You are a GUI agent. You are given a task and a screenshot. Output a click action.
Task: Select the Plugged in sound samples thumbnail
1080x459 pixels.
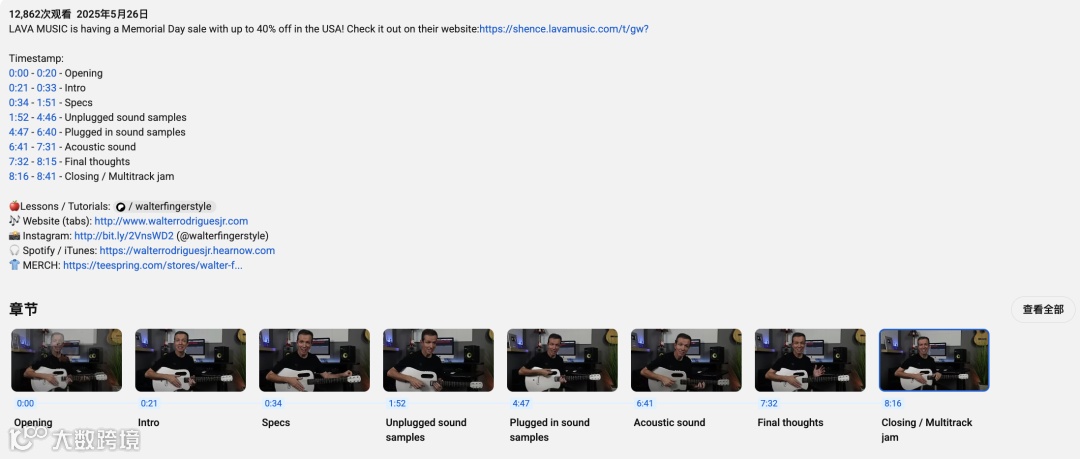click(562, 360)
